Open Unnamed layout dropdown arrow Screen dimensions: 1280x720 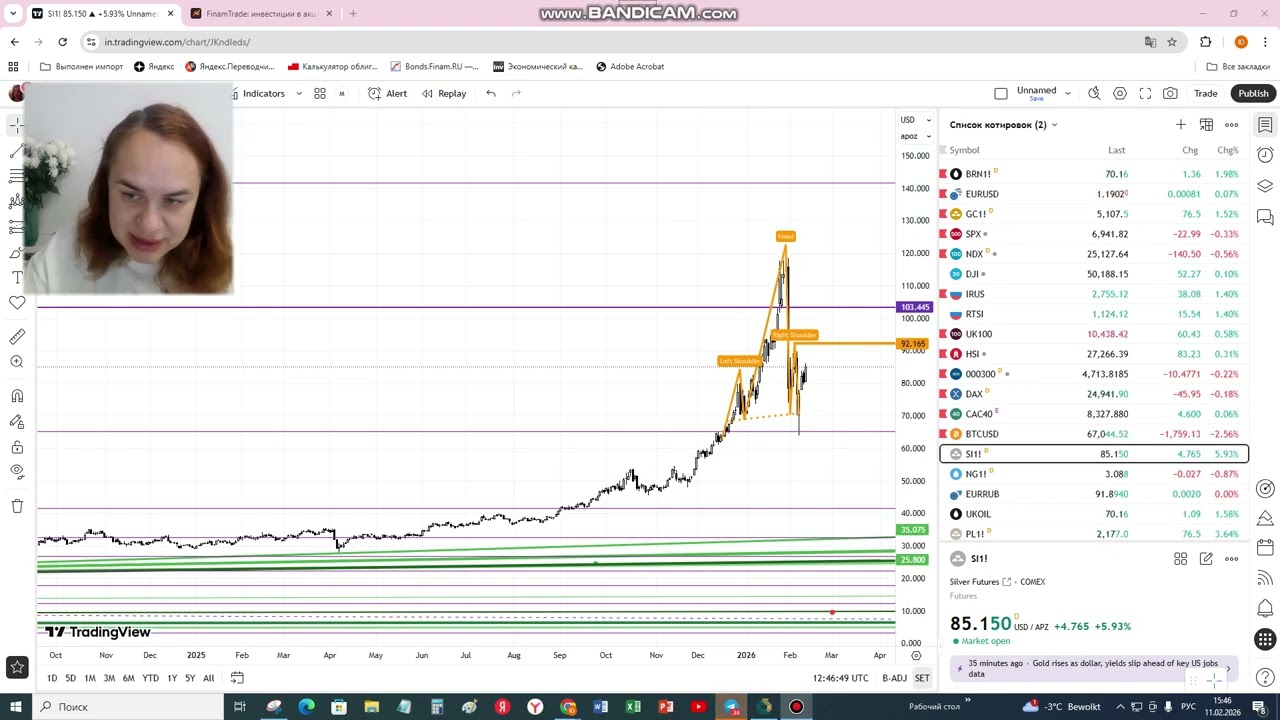(x=1068, y=93)
